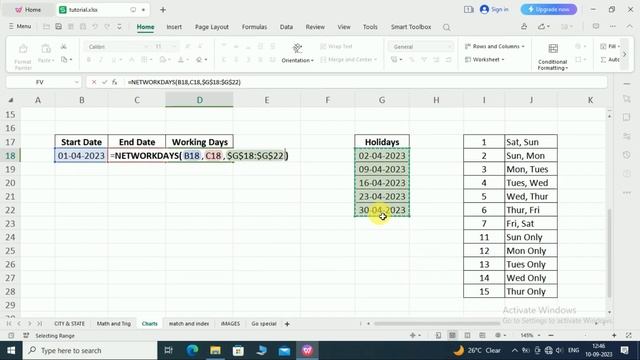Select holiday cell 16-04-2023
This screenshot has width=640, height=360.
[382, 183]
